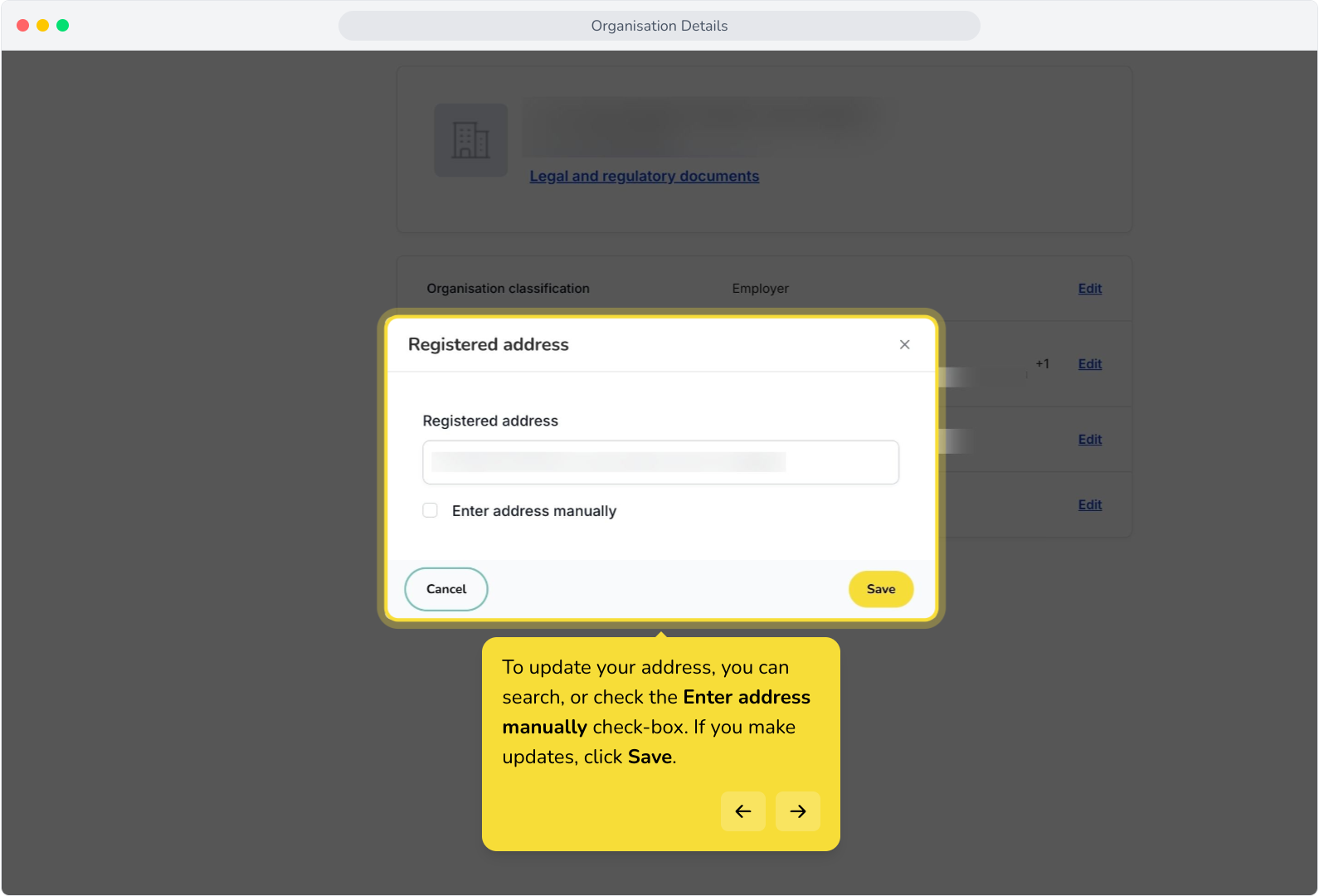Advance to the next tour step
Screen dimensions: 1319x896
[798, 811]
